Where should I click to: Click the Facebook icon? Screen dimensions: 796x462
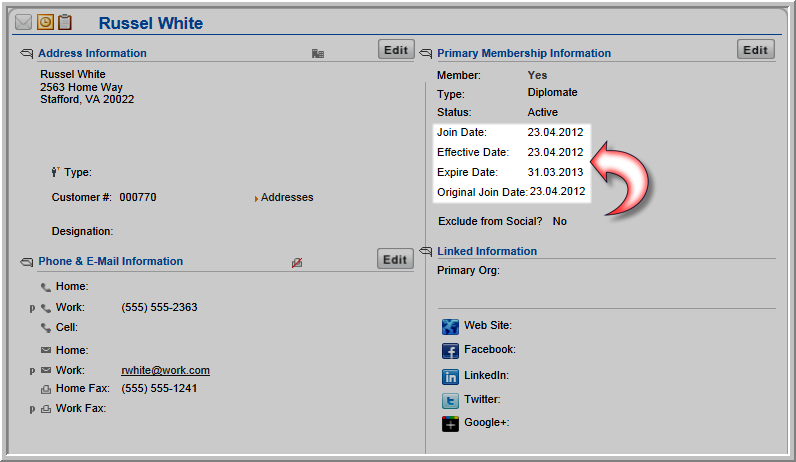[450, 351]
